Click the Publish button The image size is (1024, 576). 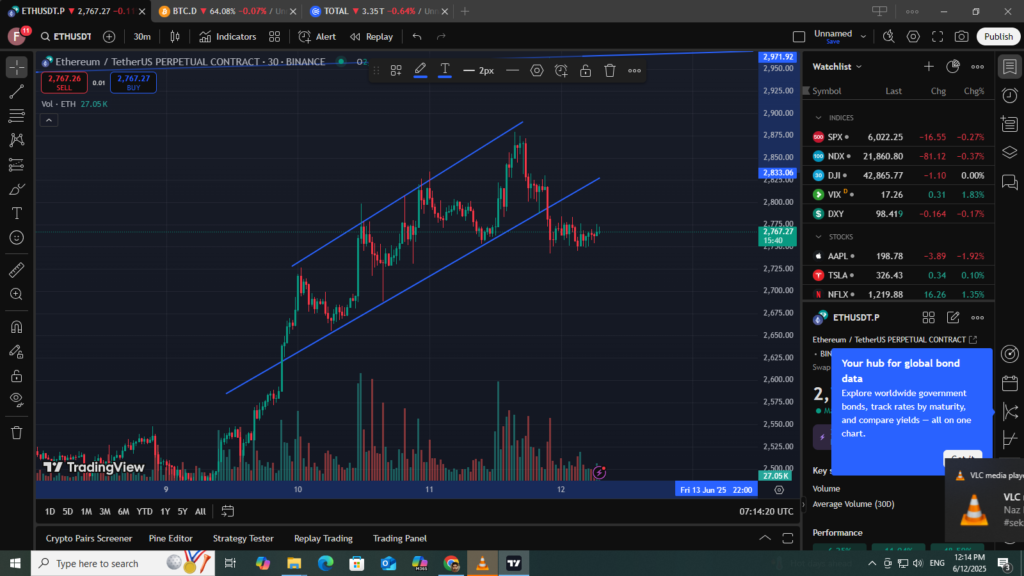(x=998, y=36)
